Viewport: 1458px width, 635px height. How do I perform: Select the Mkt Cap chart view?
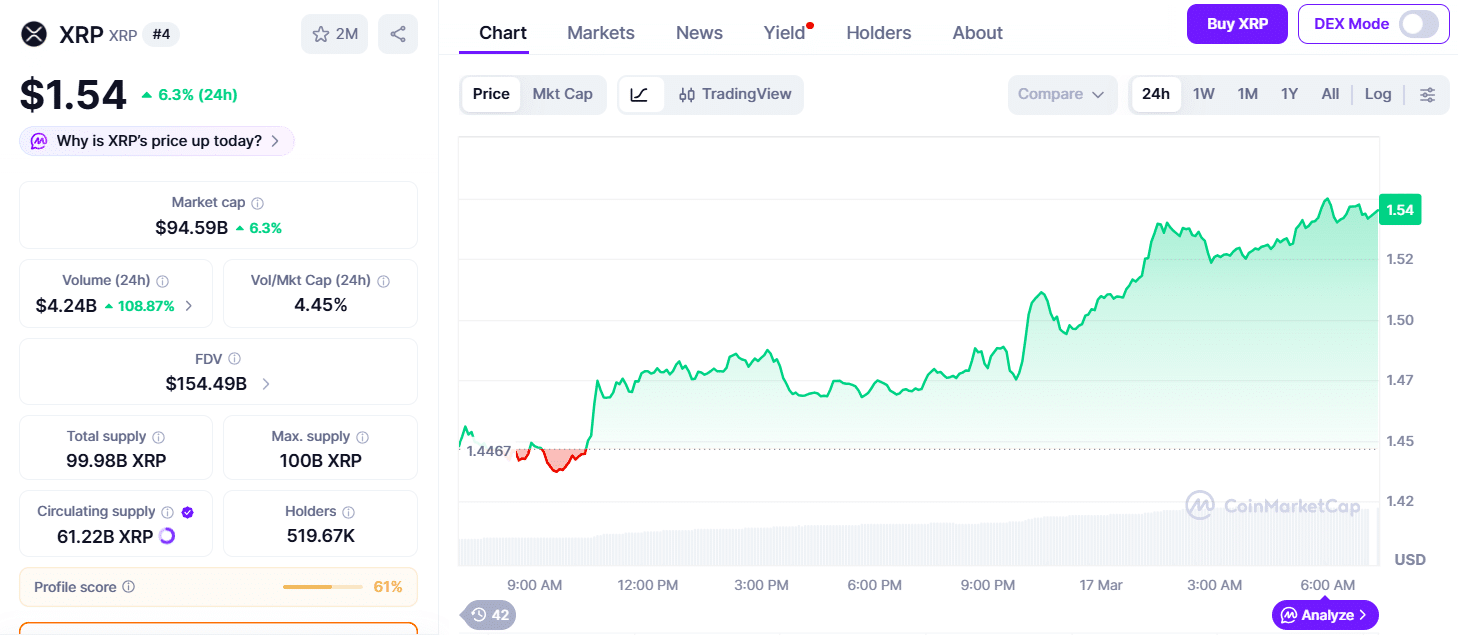[x=562, y=94]
